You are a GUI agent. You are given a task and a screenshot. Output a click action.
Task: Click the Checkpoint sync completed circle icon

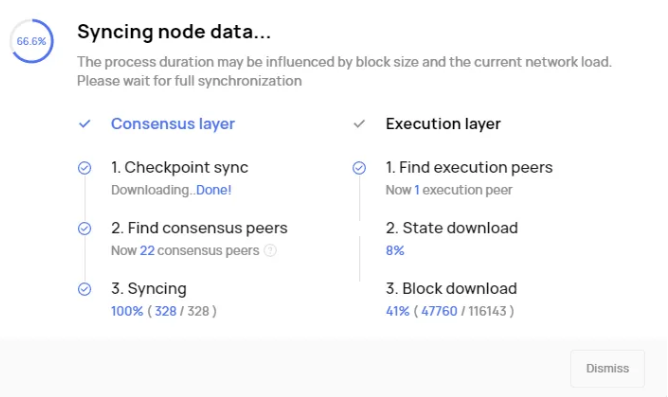84,168
